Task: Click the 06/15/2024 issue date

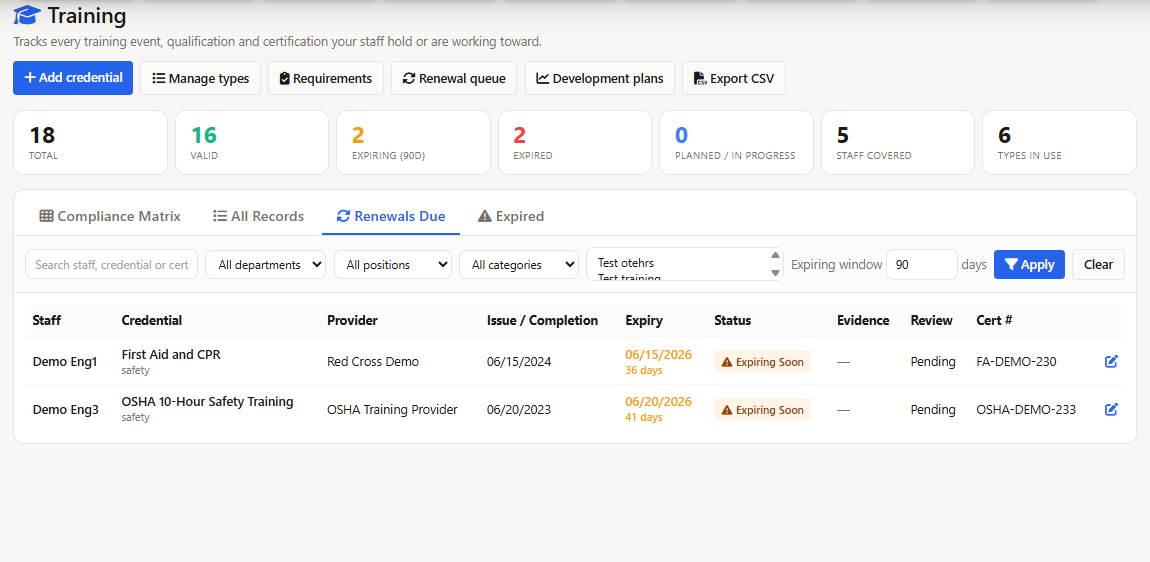Action: pyautogui.click(x=519, y=361)
